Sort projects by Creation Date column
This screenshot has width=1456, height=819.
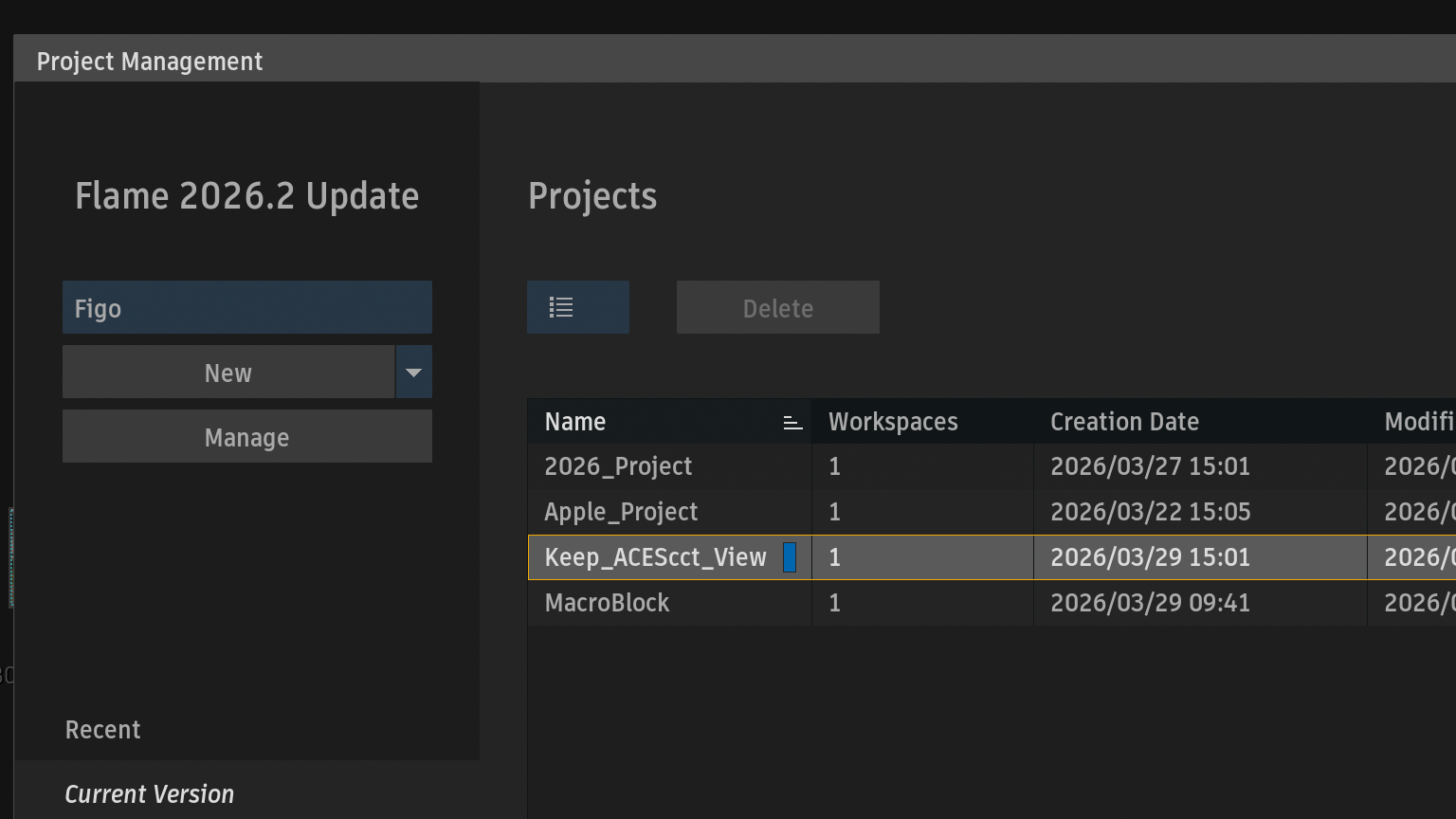pos(1124,422)
